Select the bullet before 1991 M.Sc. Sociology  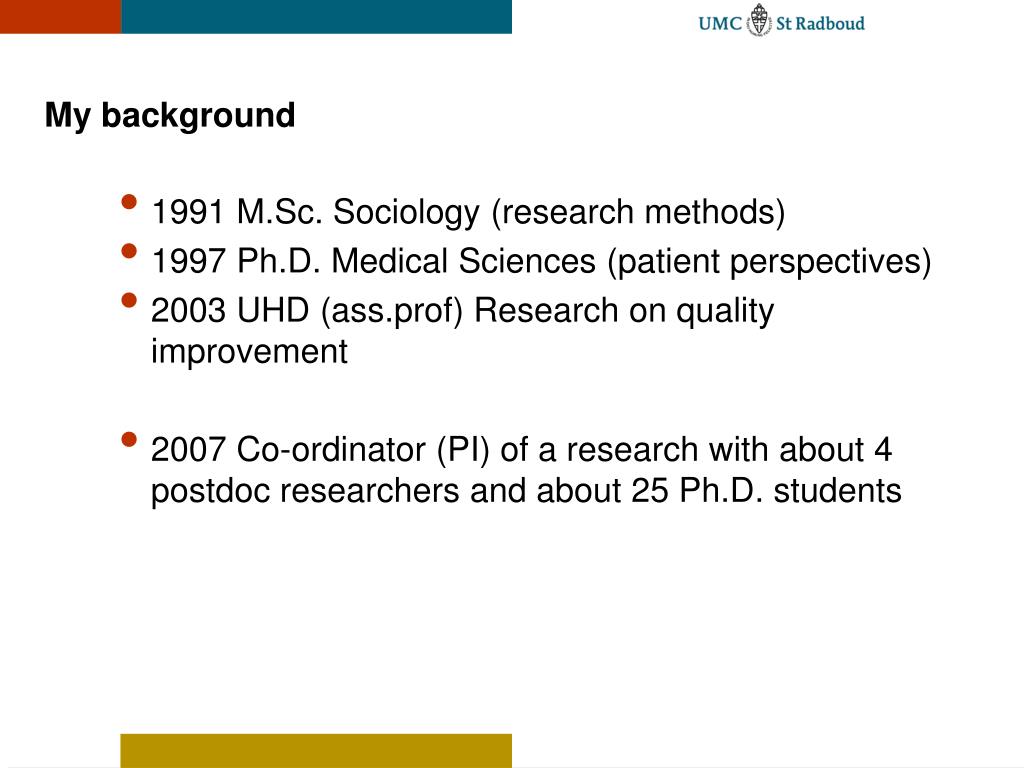click(x=129, y=201)
